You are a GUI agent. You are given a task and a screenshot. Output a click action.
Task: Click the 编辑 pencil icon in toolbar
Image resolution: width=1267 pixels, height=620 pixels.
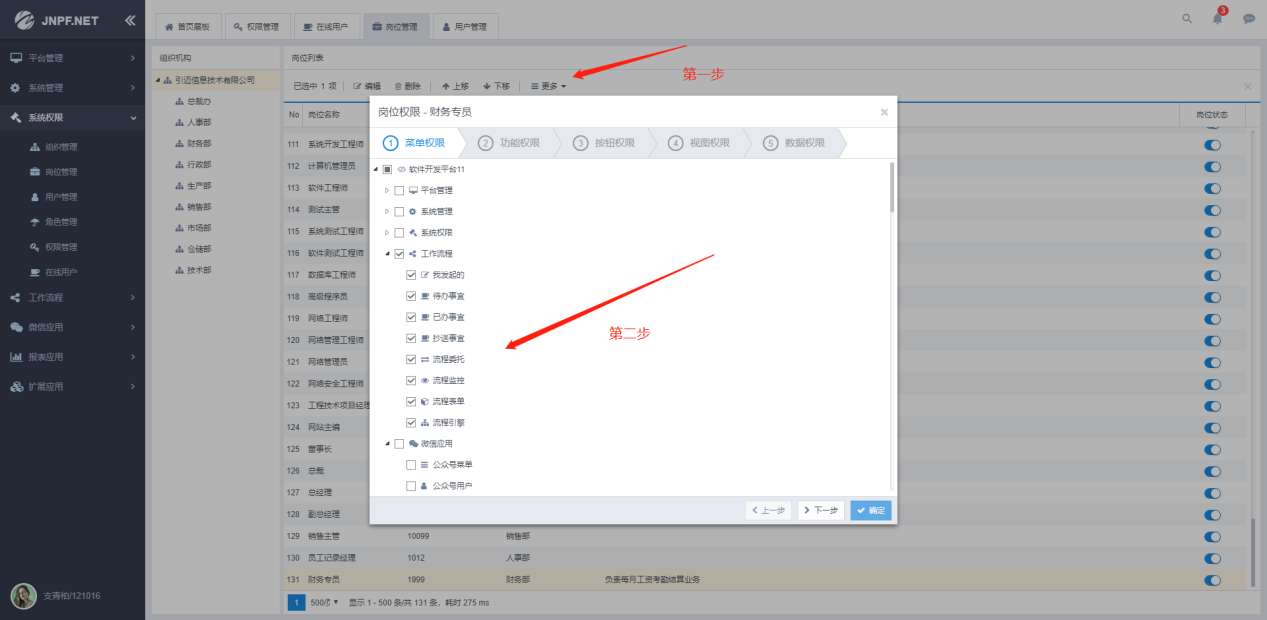[x=357, y=86]
